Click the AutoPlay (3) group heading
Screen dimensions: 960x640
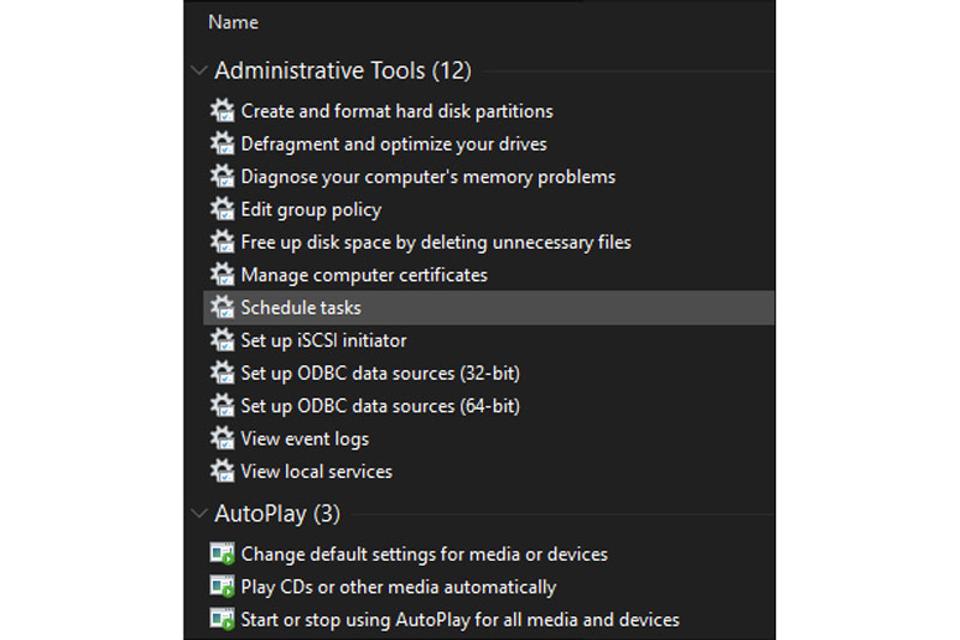(277, 513)
